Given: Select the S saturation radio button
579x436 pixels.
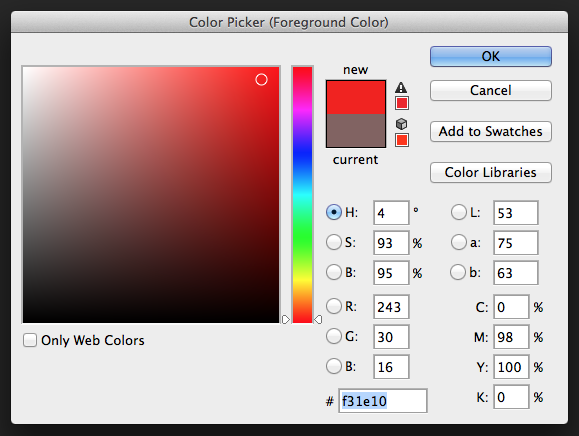Looking at the screenshot, I should 334,243.
